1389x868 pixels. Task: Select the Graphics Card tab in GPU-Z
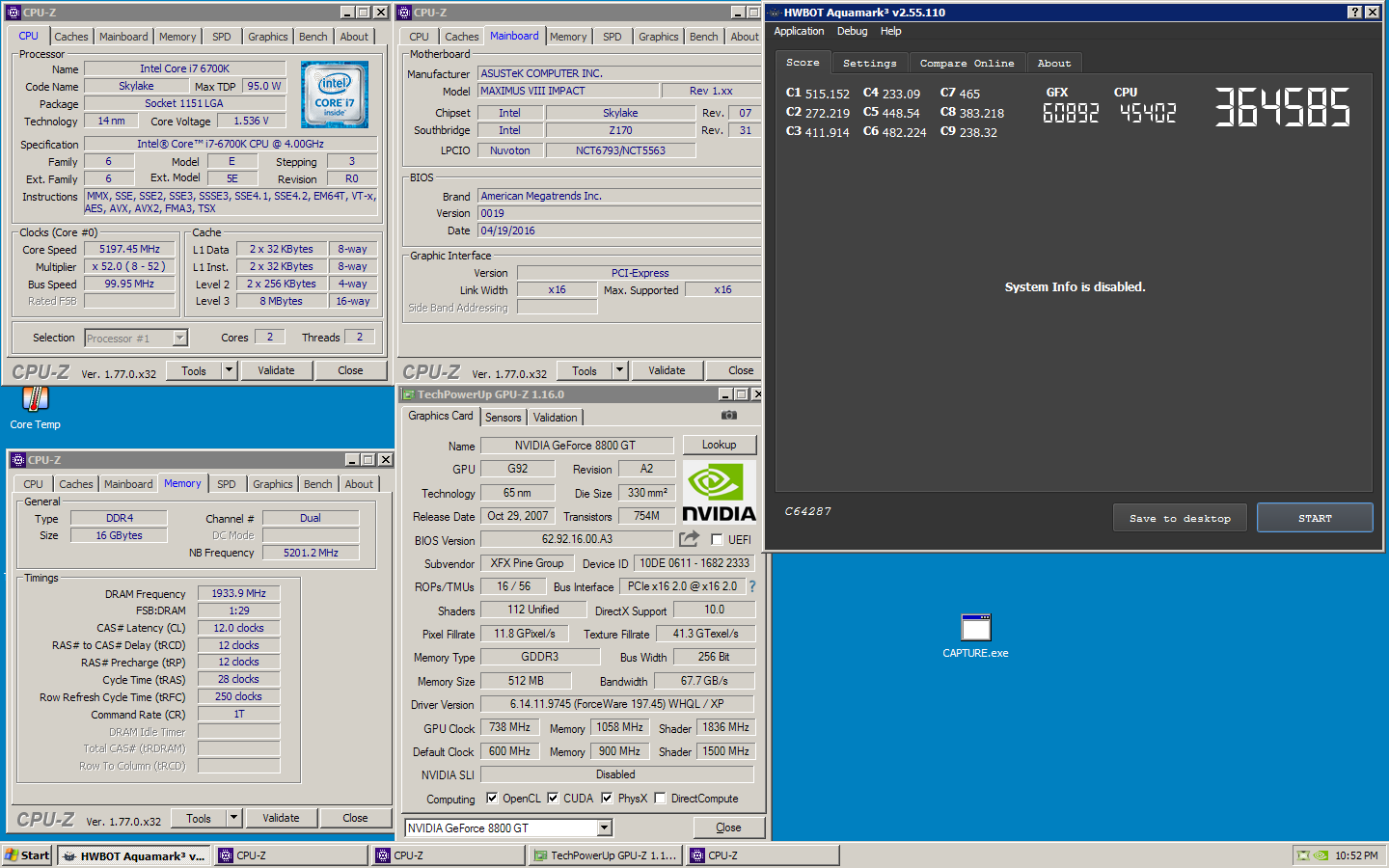(x=441, y=416)
